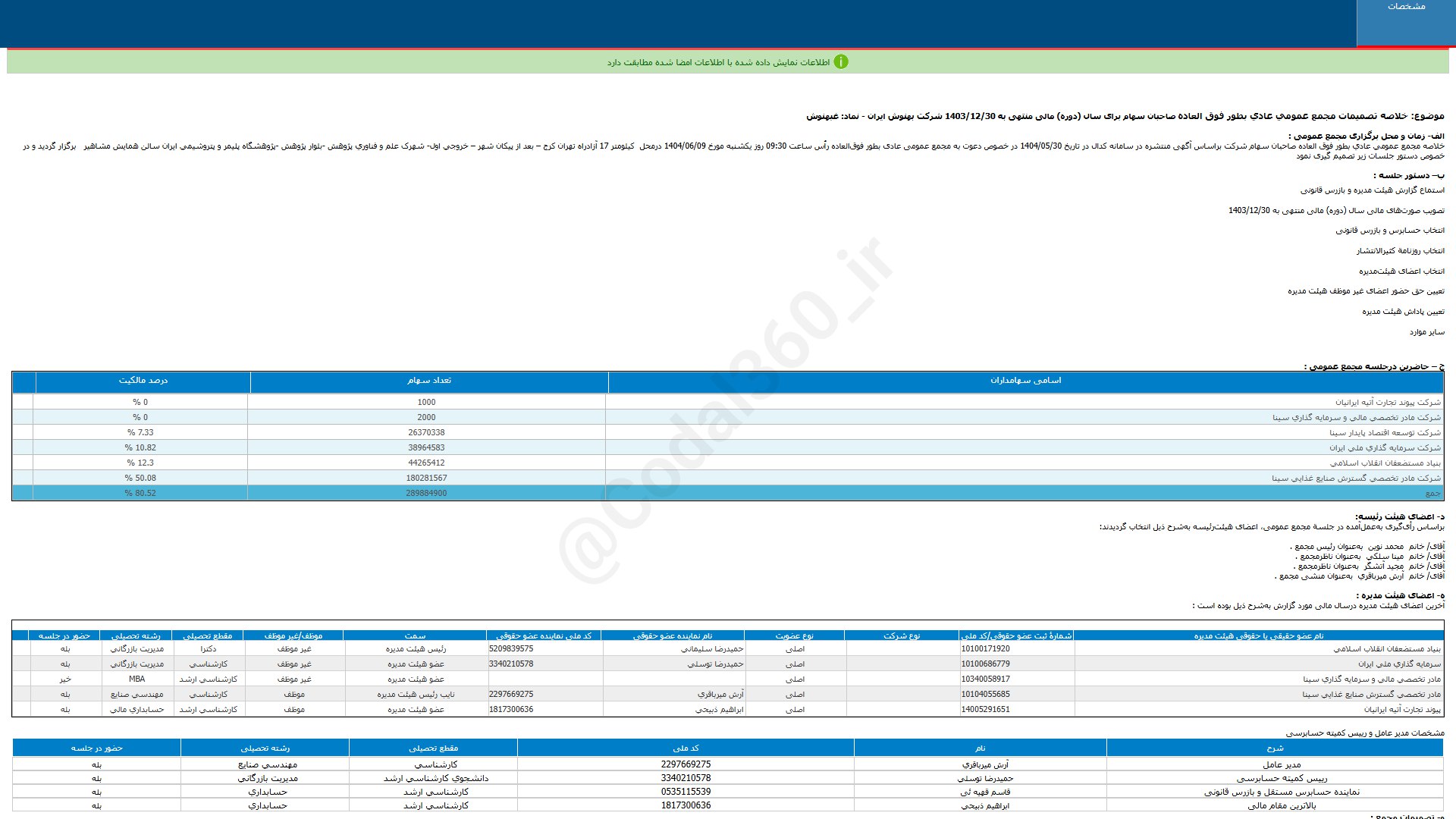Open the مشخصات tab at top
Viewport: 1456px width, 819px height.
click(x=1405, y=7)
